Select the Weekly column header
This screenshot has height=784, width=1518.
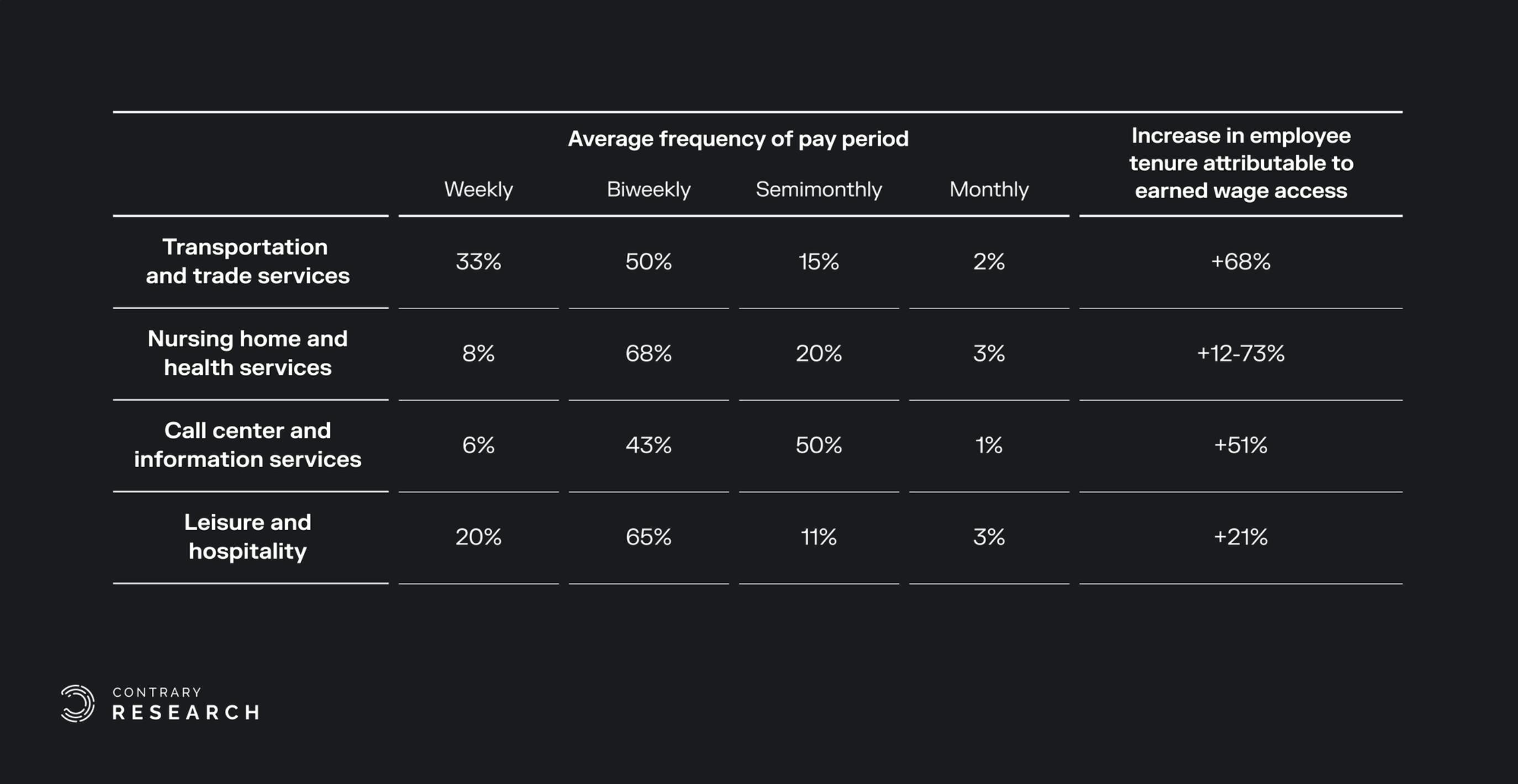click(x=478, y=189)
